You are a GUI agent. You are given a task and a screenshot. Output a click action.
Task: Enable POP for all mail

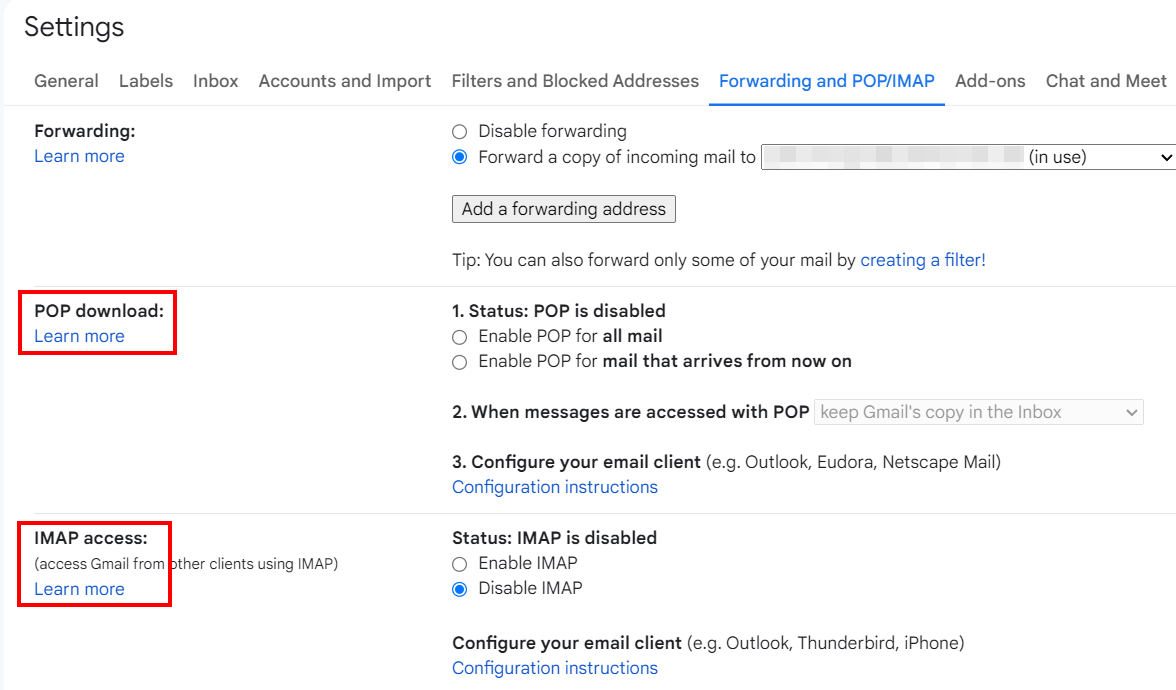(460, 337)
